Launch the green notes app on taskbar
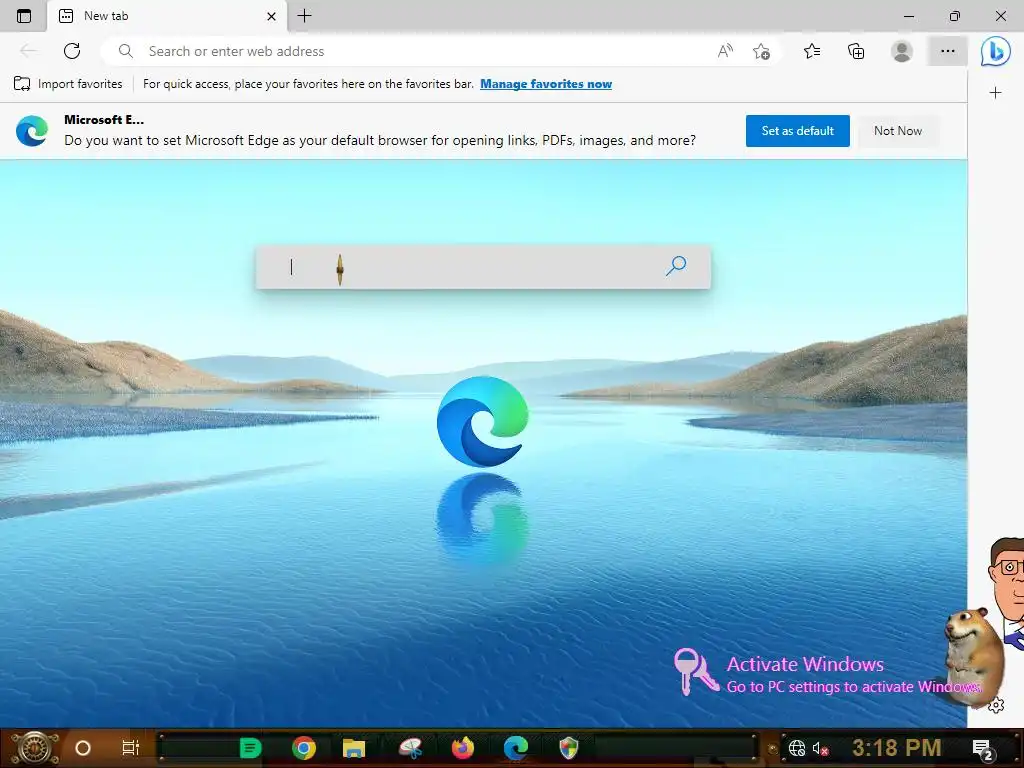The height and width of the screenshot is (768, 1024). pos(250,748)
